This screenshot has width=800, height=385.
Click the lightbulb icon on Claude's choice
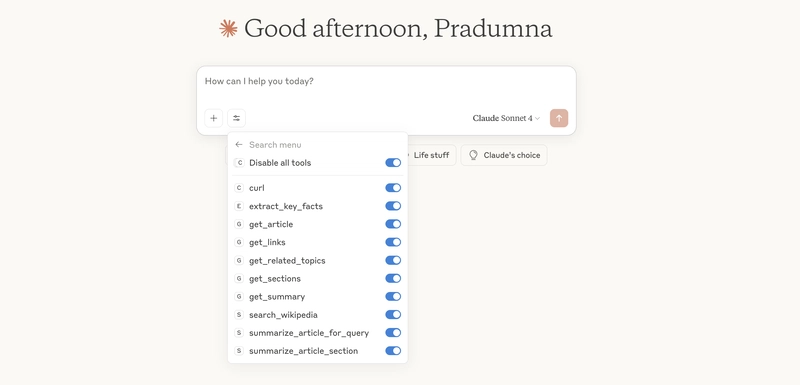473,155
